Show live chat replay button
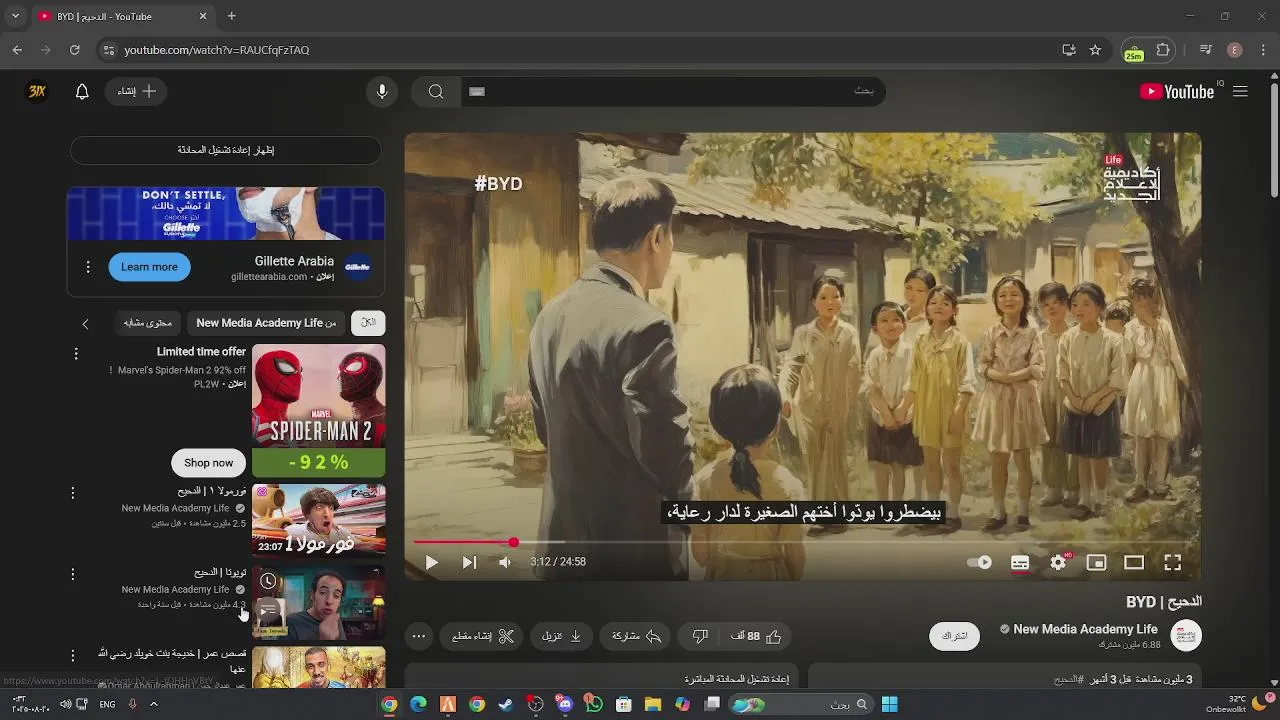The height and width of the screenshot is (720, 1280). pos(226,150)
